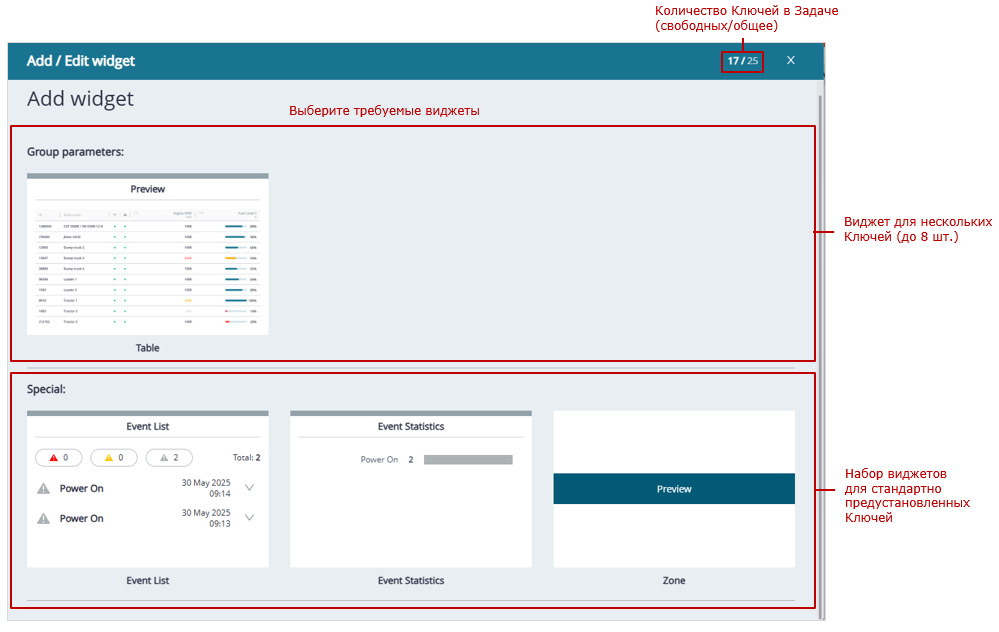The width and height of the screenshot is (999, 632).
Task: Click the "Zone" caption under the Zone widget
Action: click(x=674, y=580)
